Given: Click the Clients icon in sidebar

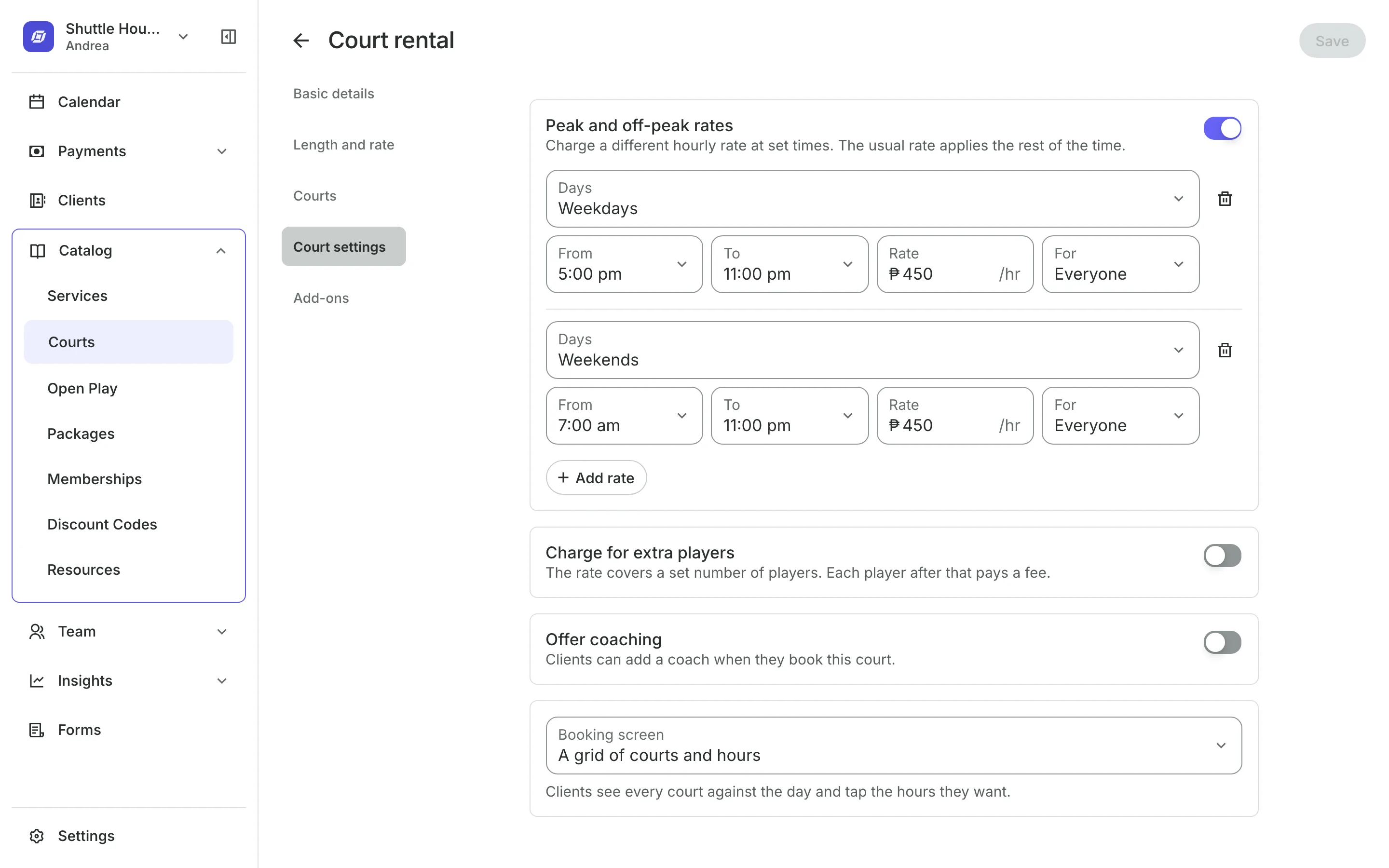Looking at the screenshot, I should [37, 200].
